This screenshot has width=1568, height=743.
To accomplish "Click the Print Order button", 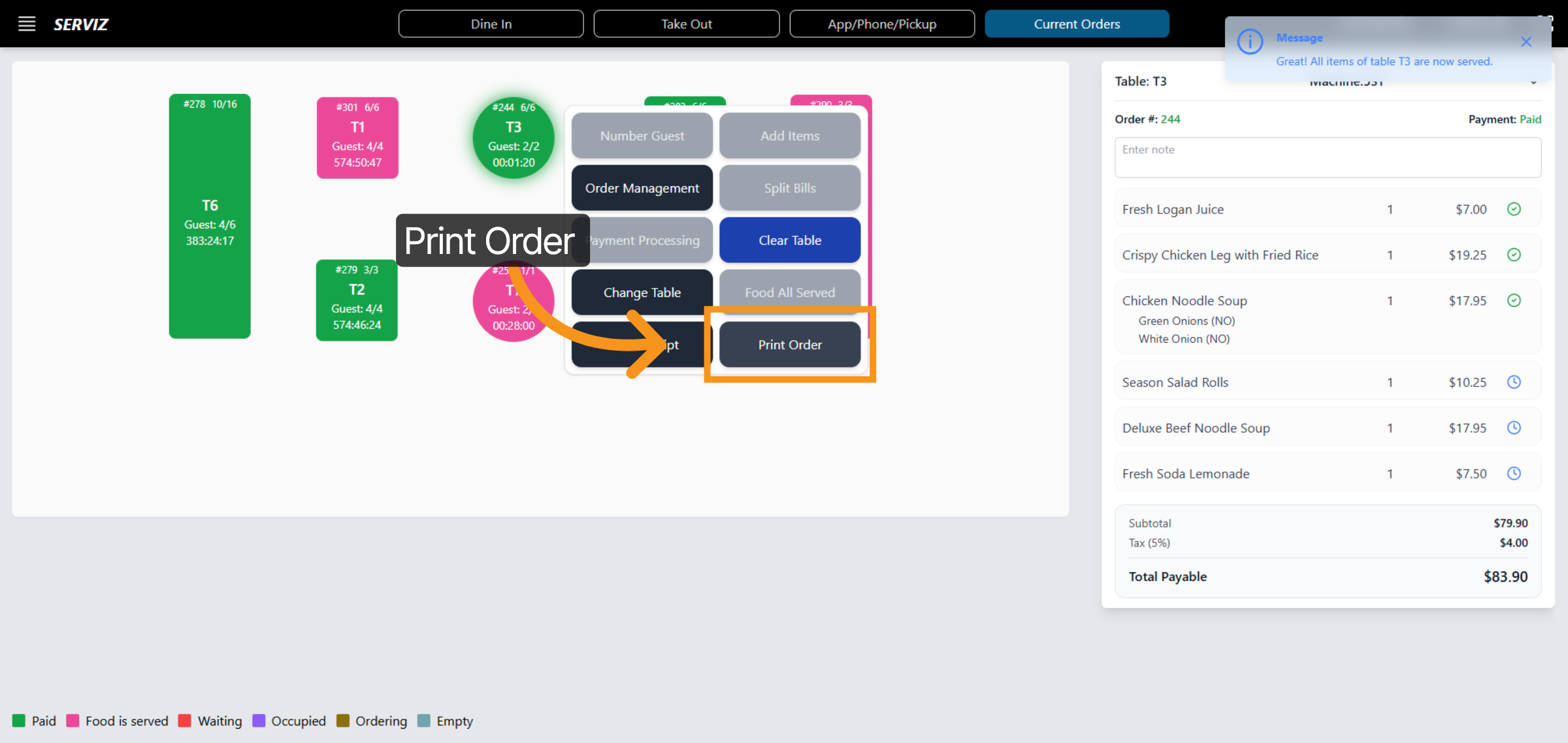I will [x=790, y=344].
